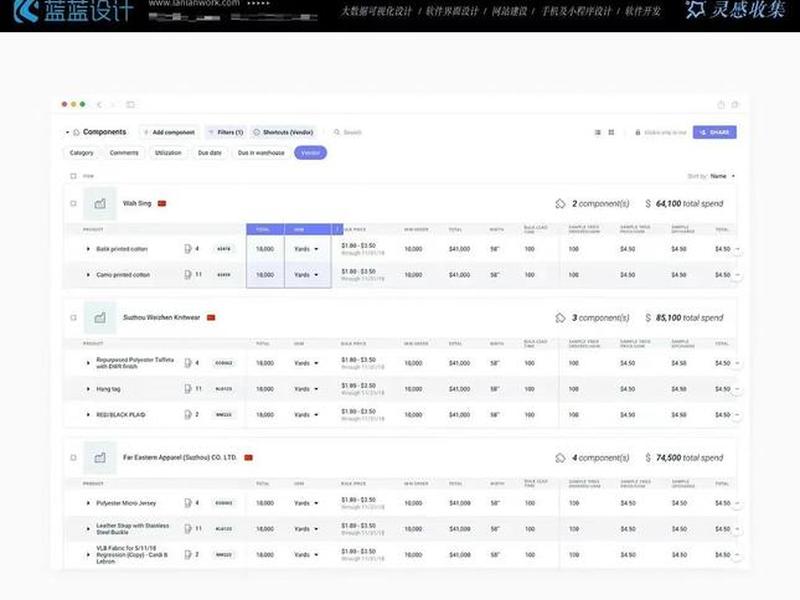This screenshot has height=600, width=800.
Task: Click document icon on Batik printed cotton
Action: tap(188, 249)
